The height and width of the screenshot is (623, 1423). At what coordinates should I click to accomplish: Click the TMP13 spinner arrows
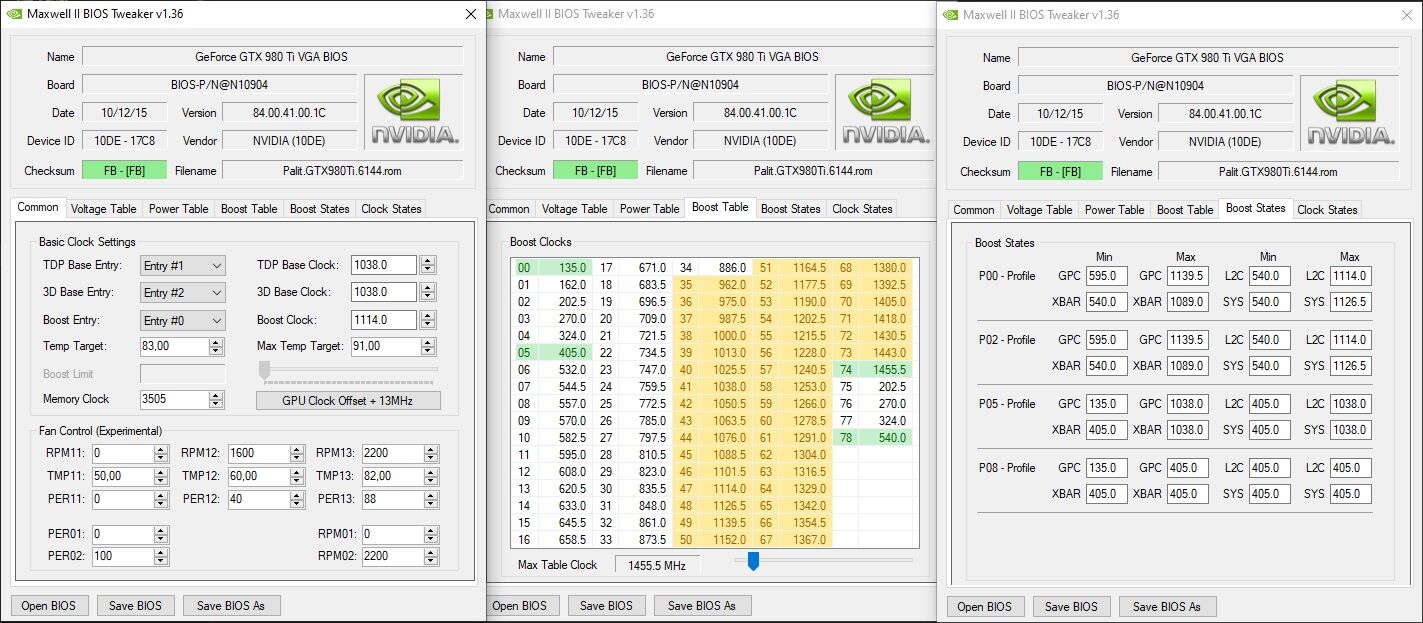[x=432, y=476]
